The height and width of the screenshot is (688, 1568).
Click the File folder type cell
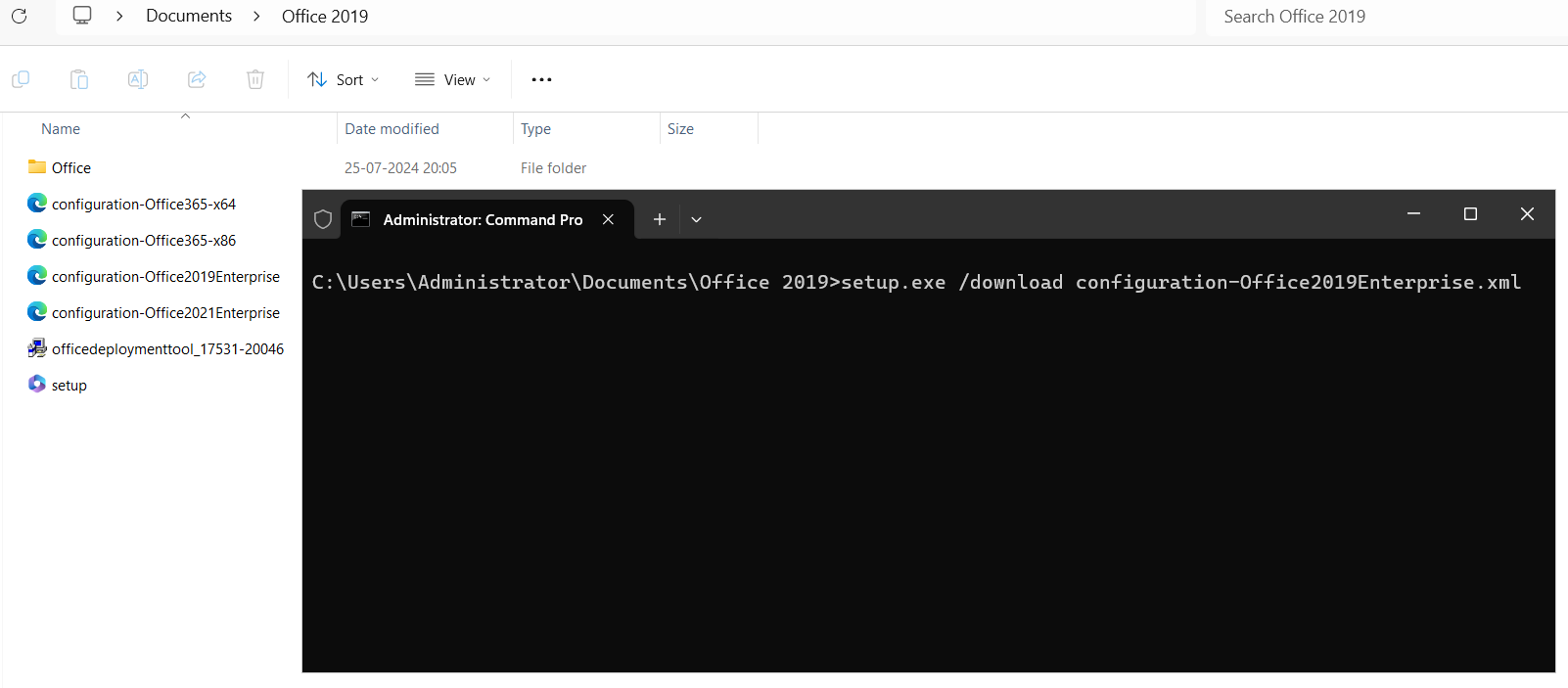(553, 168)
